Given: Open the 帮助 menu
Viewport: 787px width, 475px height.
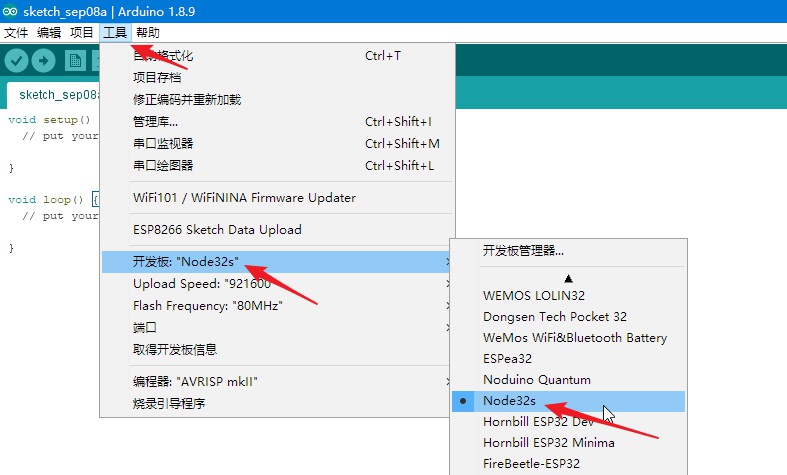Looking at the screenshot, I should [148, 33].
